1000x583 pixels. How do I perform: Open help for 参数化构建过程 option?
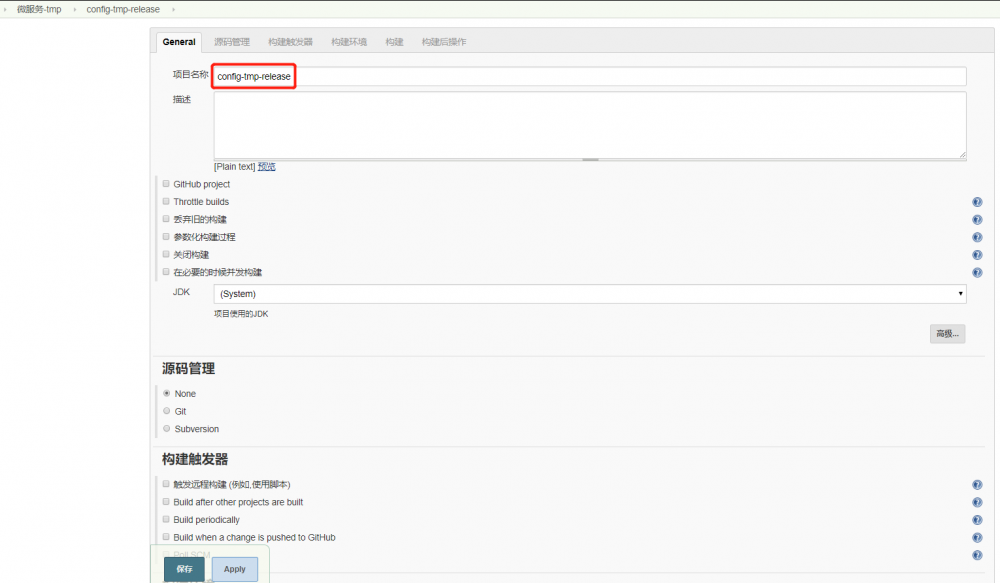(977, 237)
